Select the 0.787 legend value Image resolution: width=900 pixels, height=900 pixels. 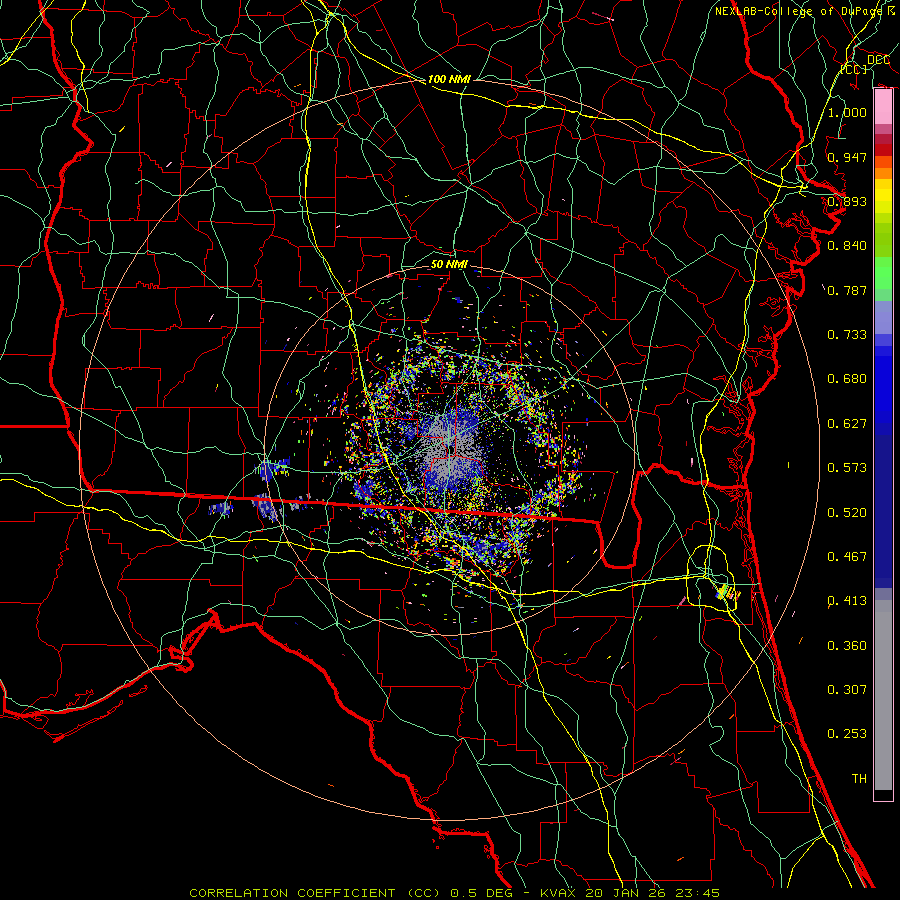tap(847, 290)
